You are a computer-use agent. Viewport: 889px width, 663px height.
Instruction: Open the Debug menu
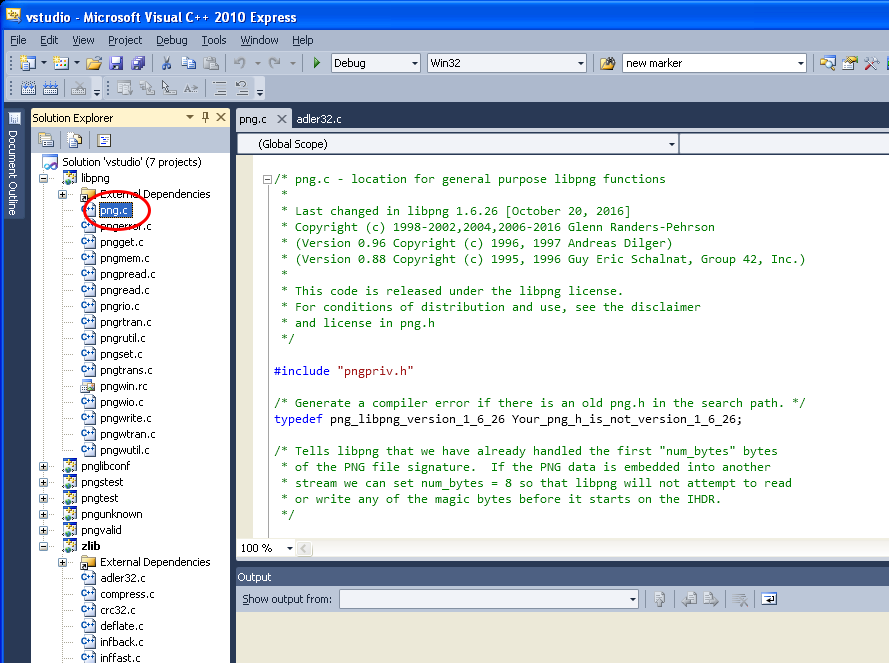click(172, 40)
